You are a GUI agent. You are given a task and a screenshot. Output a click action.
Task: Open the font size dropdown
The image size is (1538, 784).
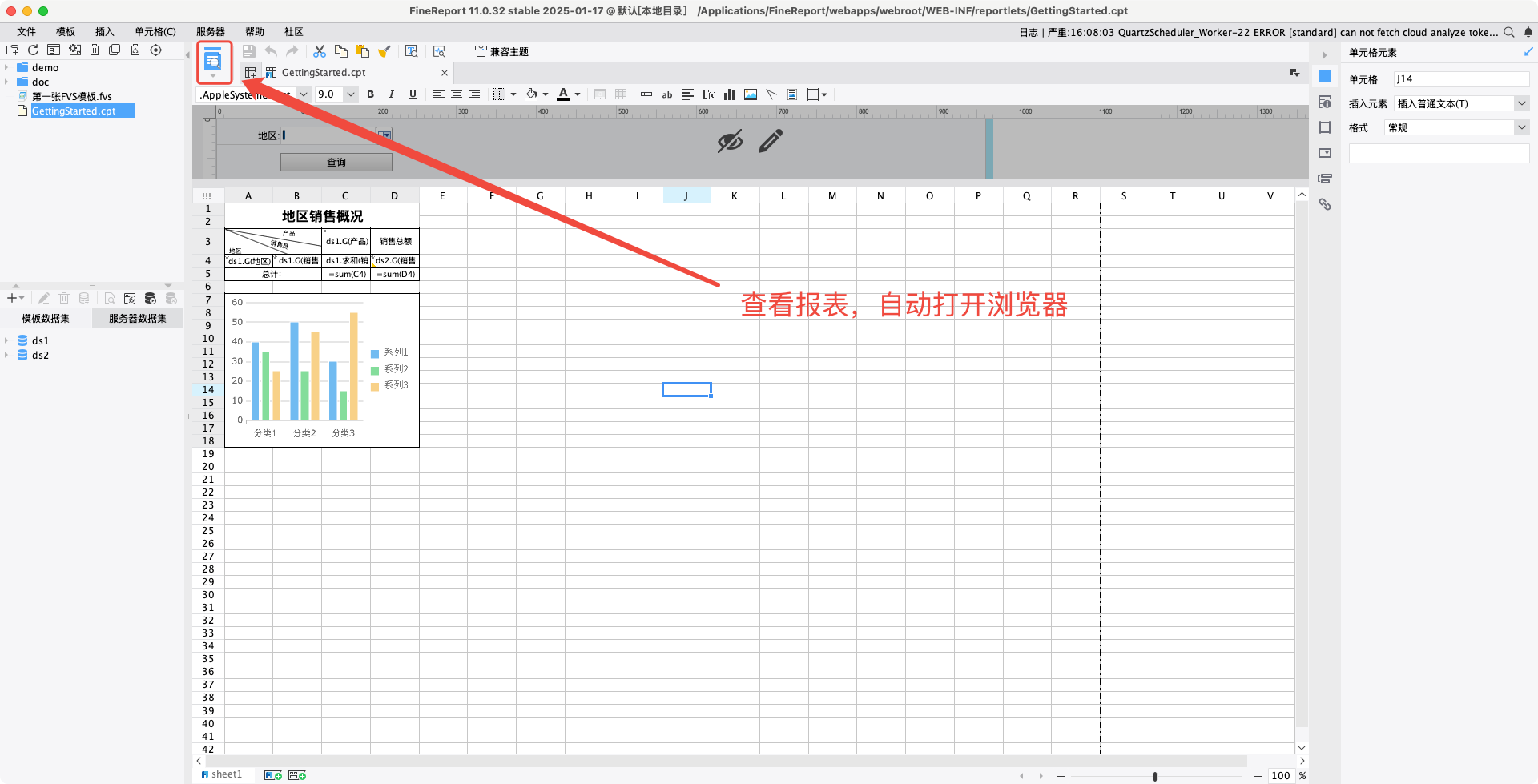tap(350, 94)
